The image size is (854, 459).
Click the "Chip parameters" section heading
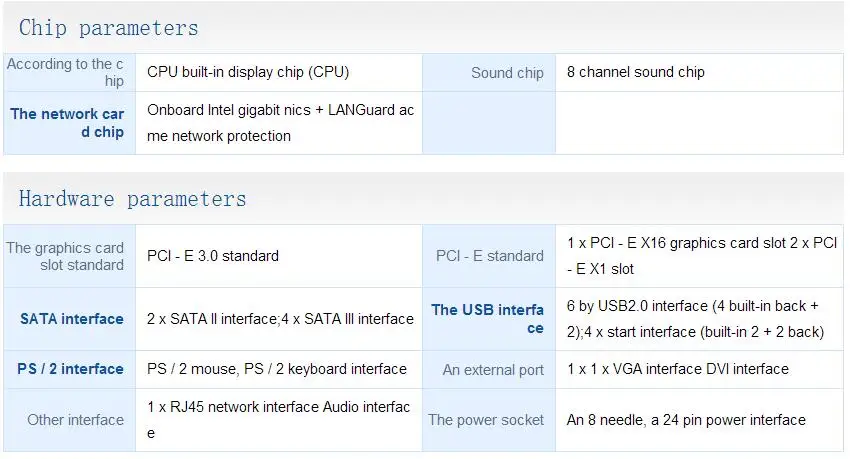click(109, 28)
